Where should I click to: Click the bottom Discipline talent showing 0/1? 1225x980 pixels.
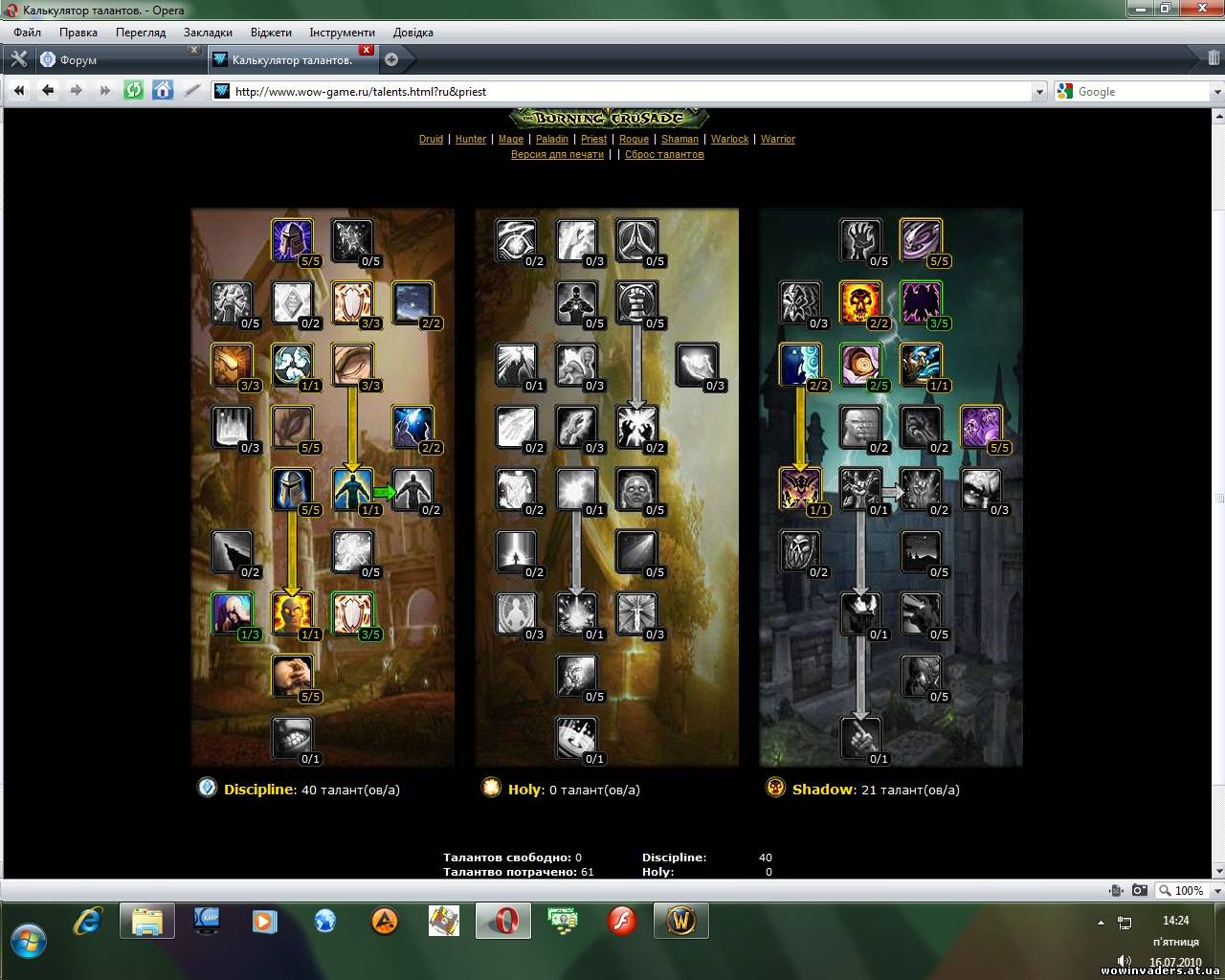click(293, 738)
